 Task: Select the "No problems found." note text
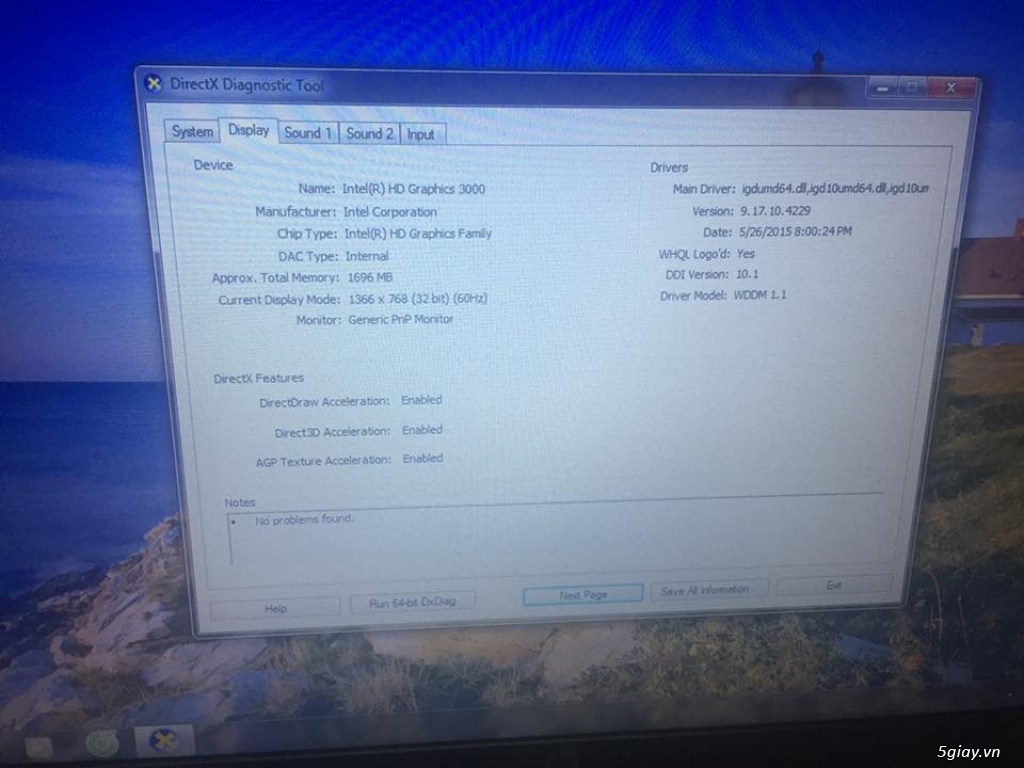coord(304,520)
